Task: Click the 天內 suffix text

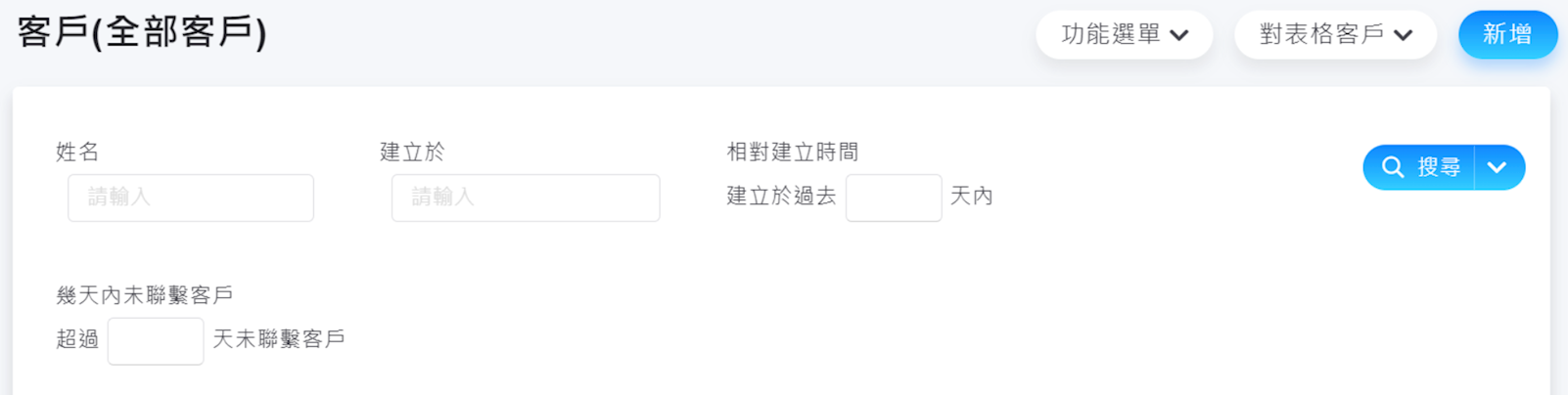Action: click(972, 197)
